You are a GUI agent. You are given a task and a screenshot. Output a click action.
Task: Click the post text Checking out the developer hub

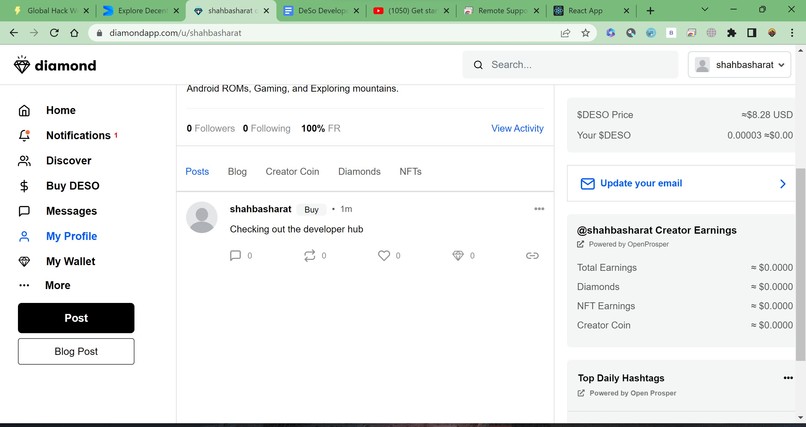[x=296, y=229]
